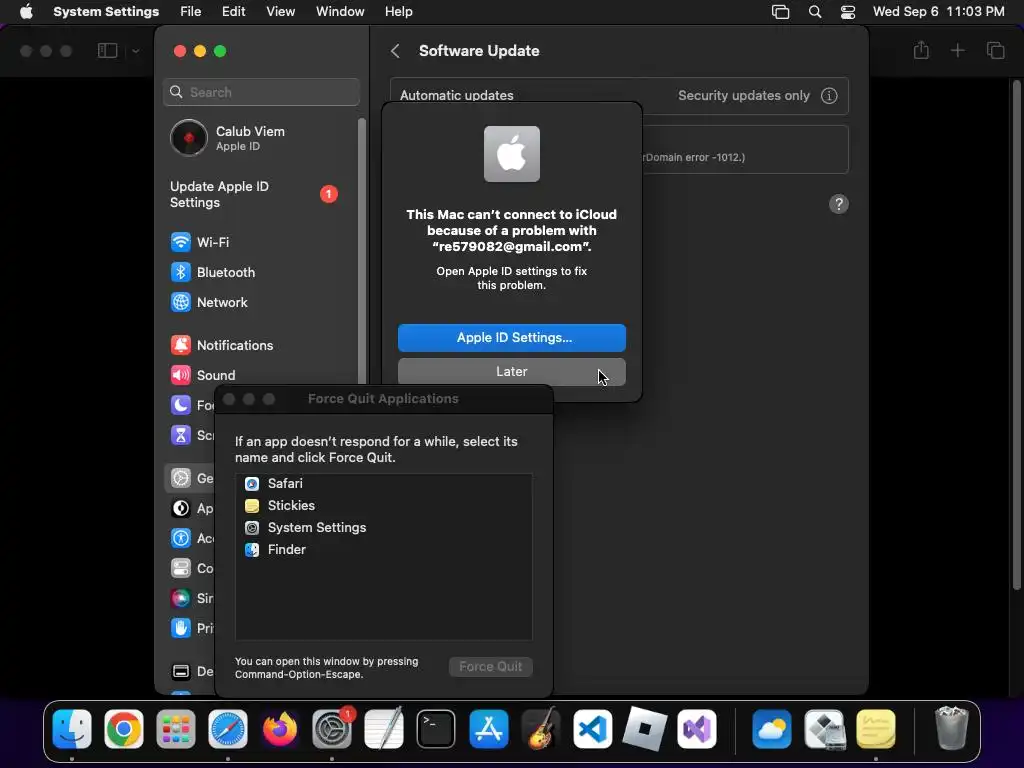Show Safari tab overview
Viewport: 1024px width, 768px height.
(x=995, y=50)
